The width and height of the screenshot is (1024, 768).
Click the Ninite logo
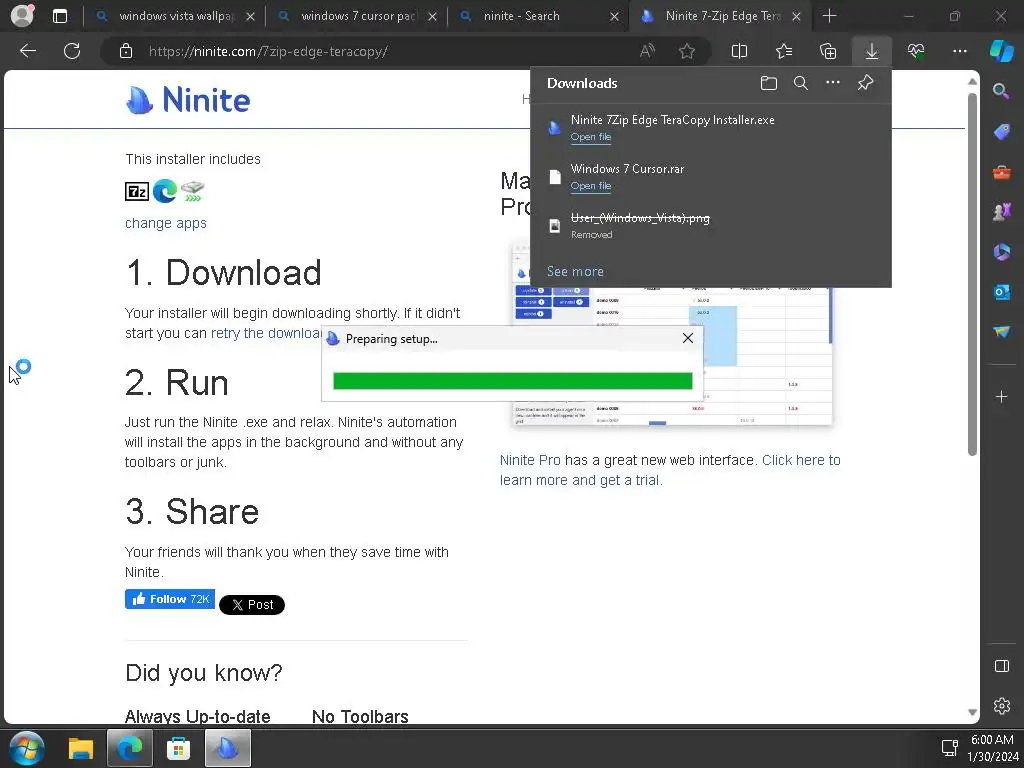[x=187, y=100]
